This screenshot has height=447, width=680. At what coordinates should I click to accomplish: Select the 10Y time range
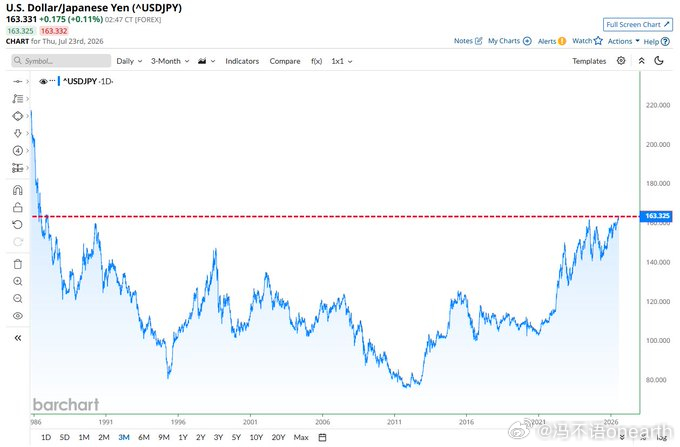click(x=256, y=437)
